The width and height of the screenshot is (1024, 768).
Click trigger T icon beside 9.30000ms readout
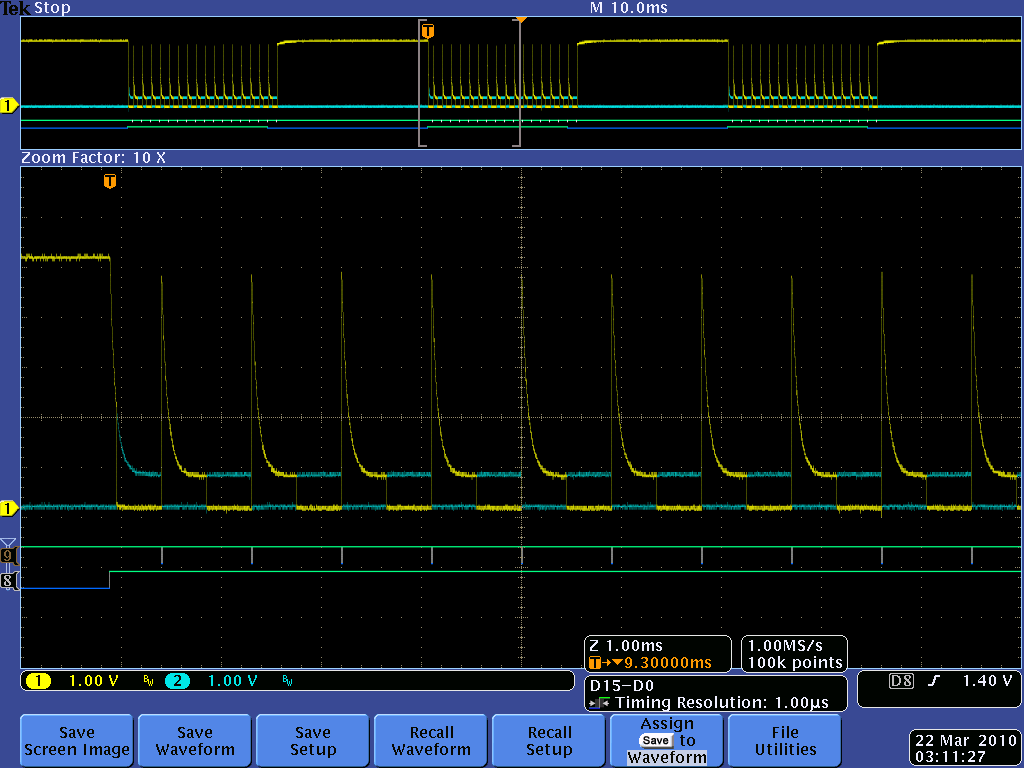(x=595, y=664)
